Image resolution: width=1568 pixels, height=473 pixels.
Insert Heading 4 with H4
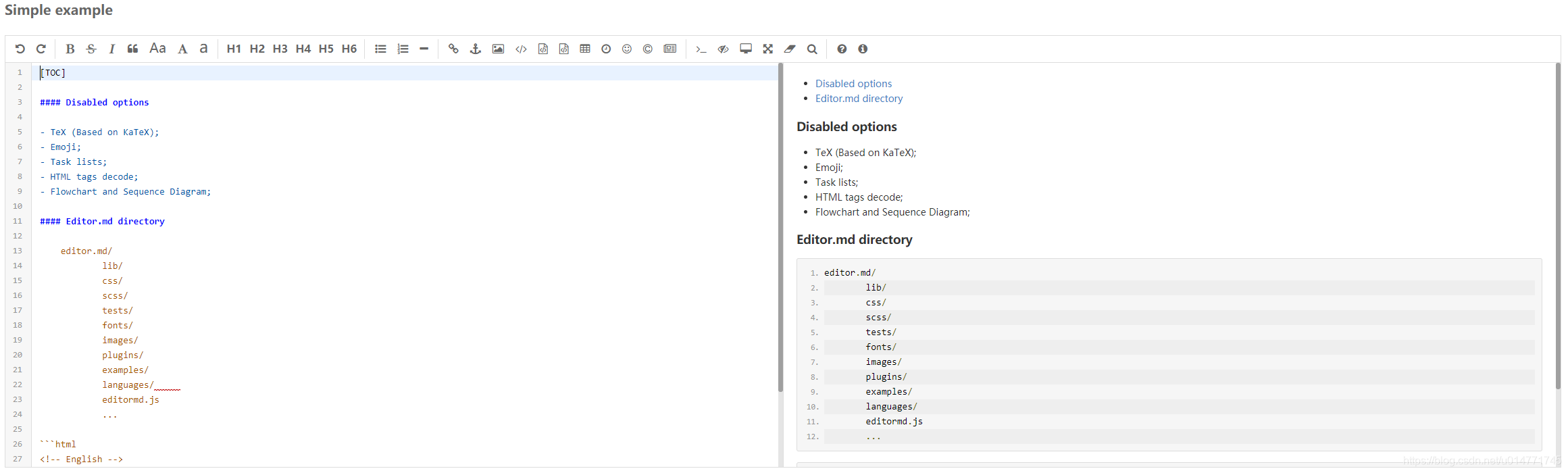point(303,49)
